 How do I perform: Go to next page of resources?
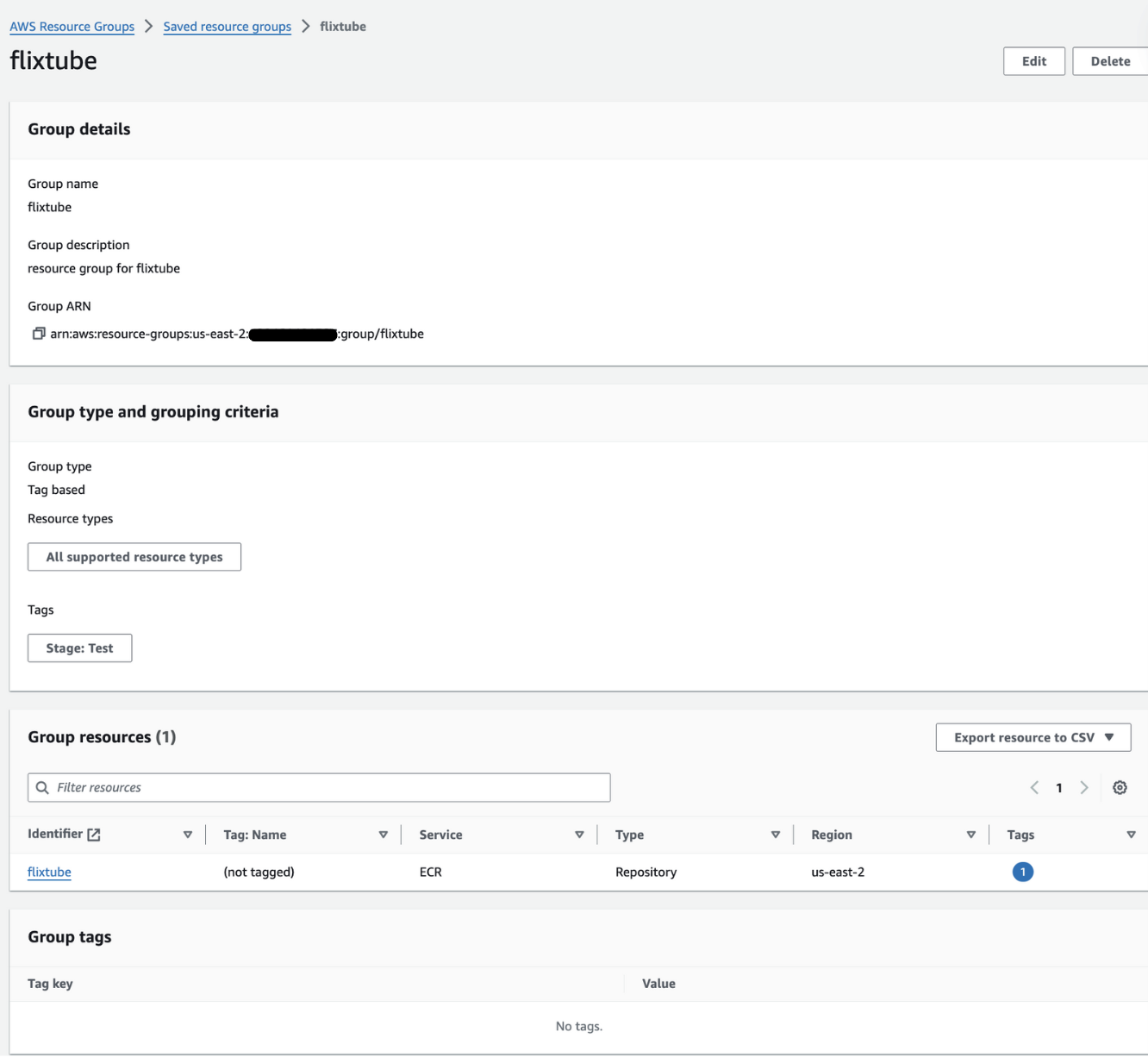coord(1084,787)
